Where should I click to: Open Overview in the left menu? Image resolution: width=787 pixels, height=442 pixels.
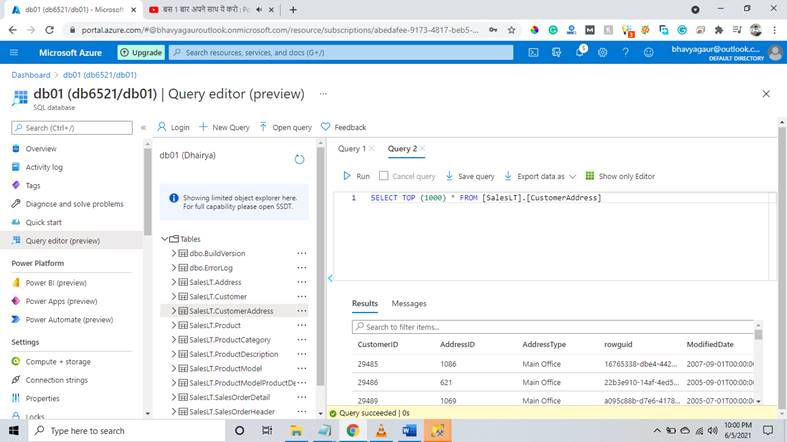[41, 149]
